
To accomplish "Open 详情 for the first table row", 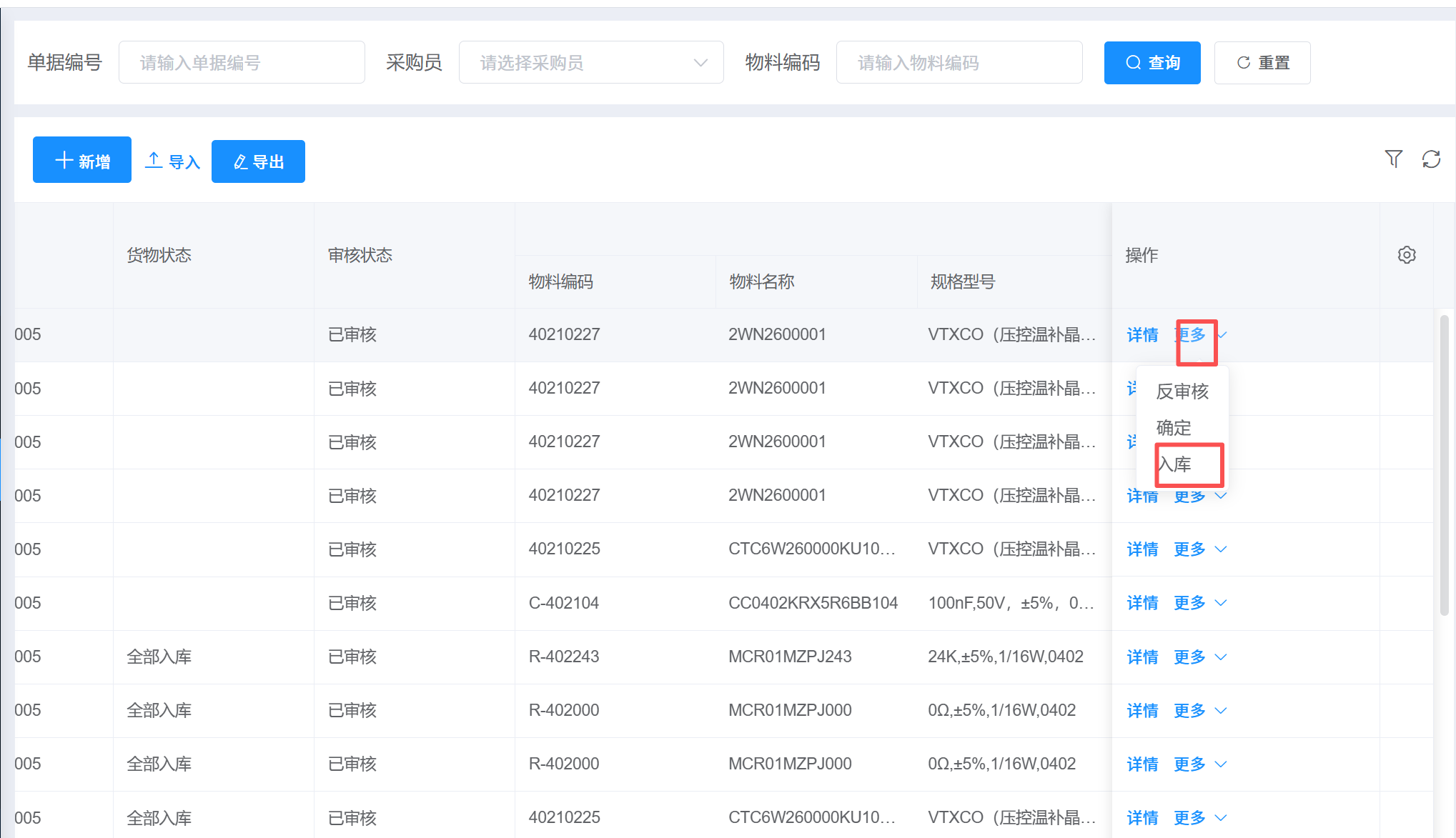I will (1142, 335).
